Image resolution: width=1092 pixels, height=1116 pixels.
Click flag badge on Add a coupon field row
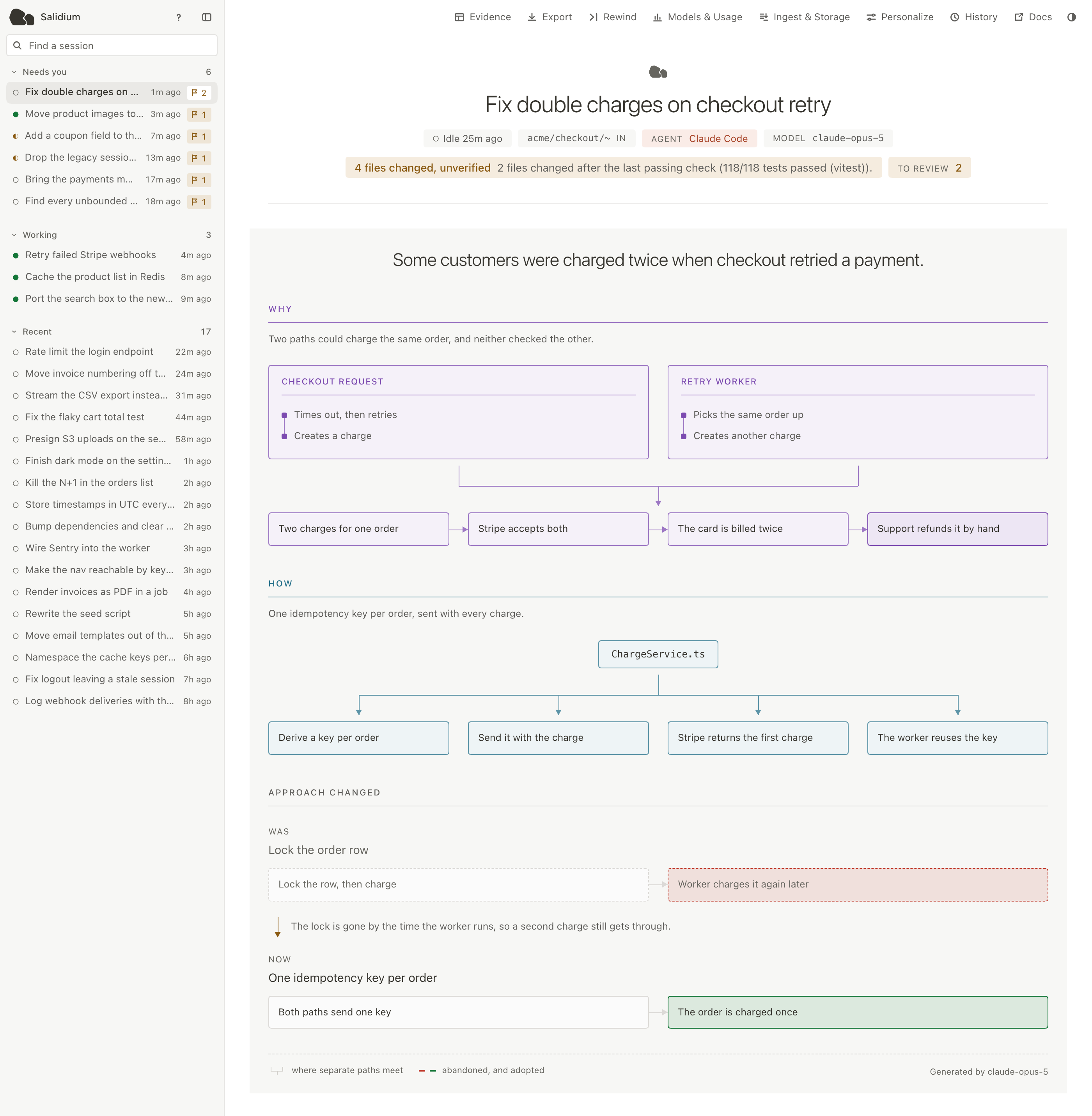tap(199, 136)
